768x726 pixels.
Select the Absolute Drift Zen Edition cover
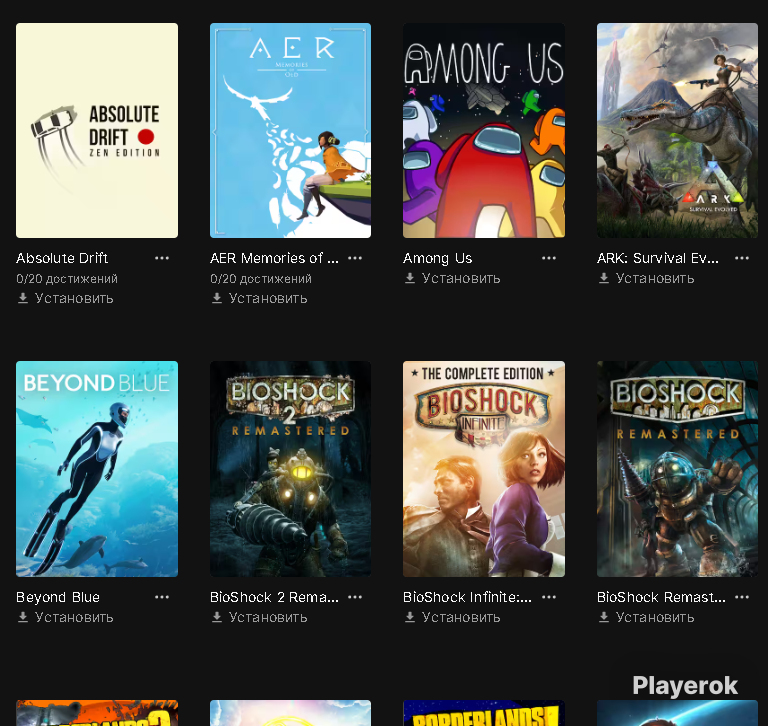click(x=97, y=130)
